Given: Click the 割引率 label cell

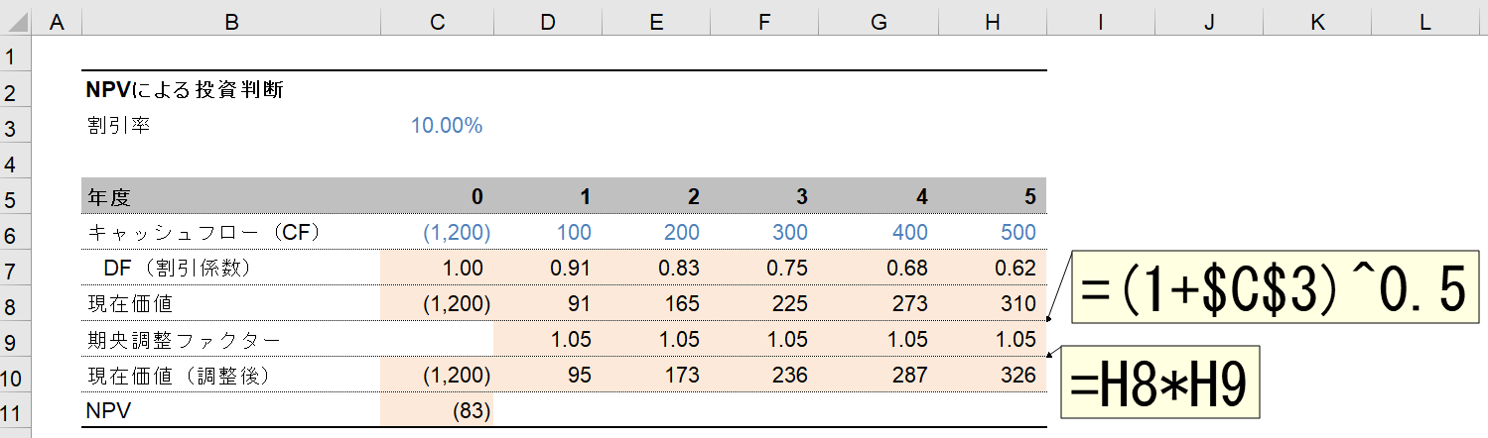Looking at the screenshot, I should tap(119, 126).
